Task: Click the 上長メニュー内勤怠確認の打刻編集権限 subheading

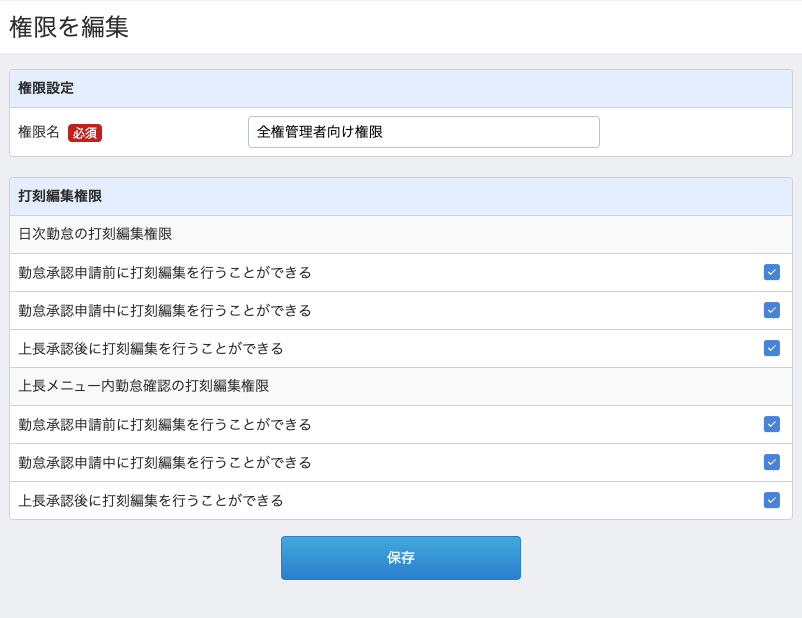Action: point(143,386)
